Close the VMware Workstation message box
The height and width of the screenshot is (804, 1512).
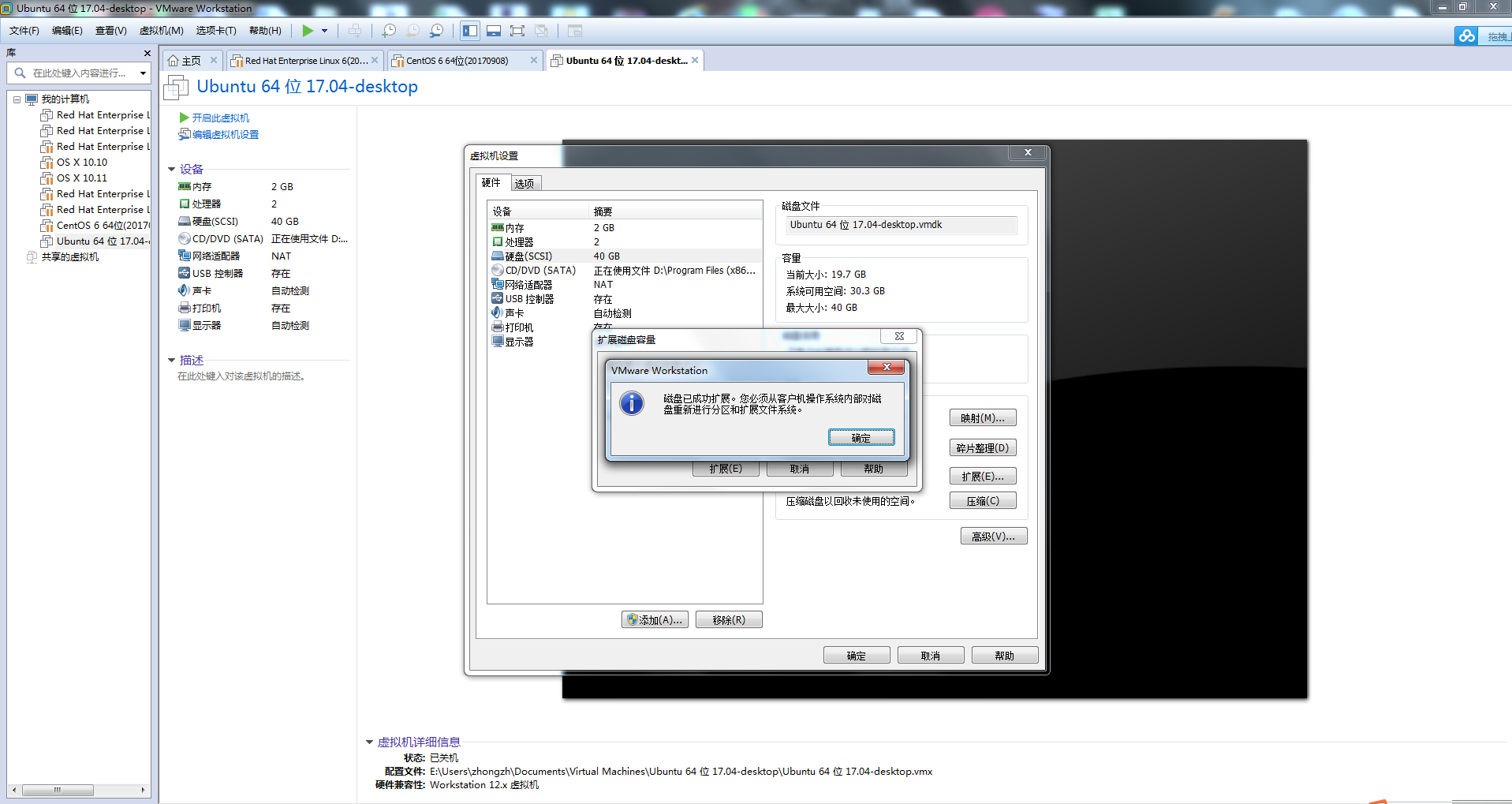[x=887, y=368]
